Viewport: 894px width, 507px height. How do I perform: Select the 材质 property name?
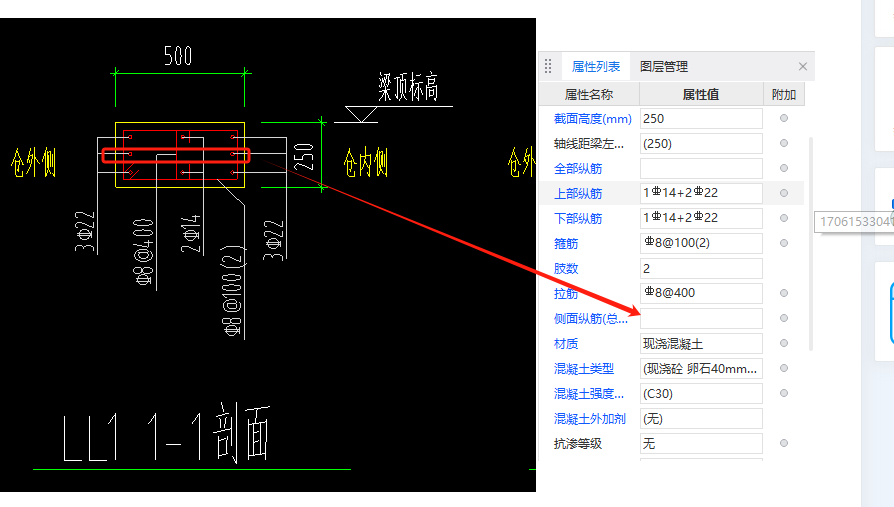(x=566, y=344)
